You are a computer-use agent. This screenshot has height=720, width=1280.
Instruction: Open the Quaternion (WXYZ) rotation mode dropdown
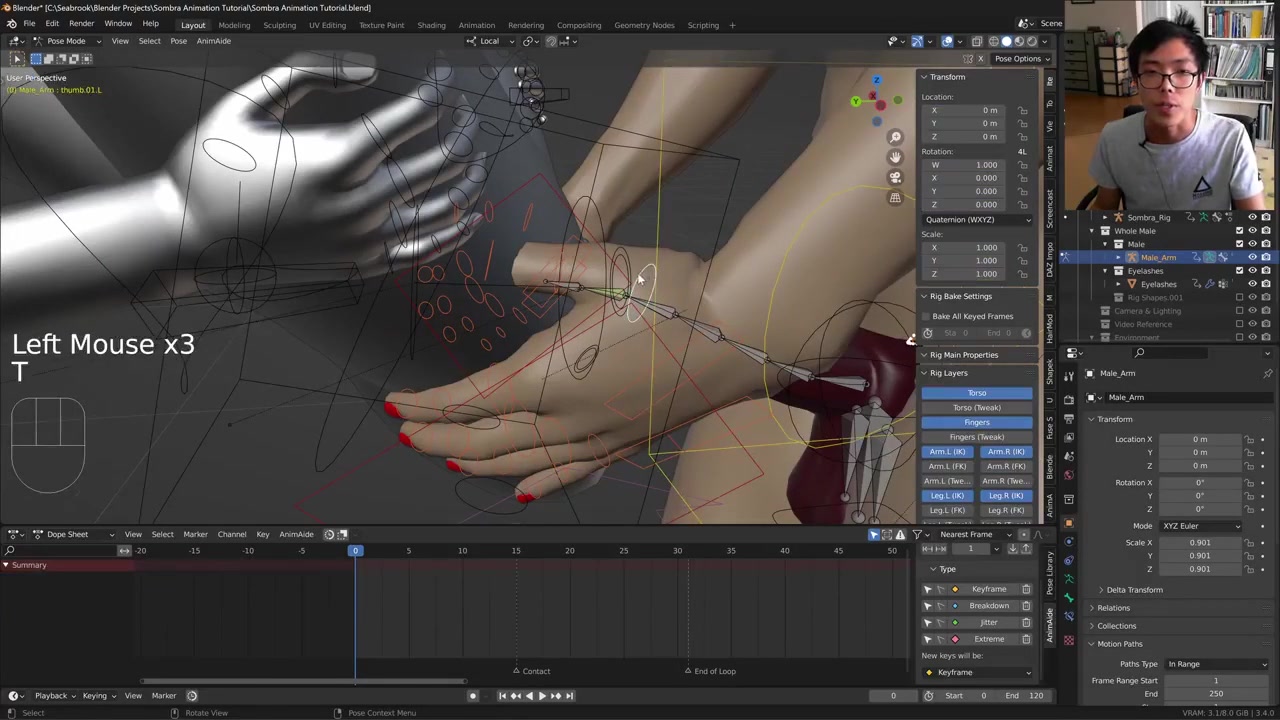tap(977, 220)
